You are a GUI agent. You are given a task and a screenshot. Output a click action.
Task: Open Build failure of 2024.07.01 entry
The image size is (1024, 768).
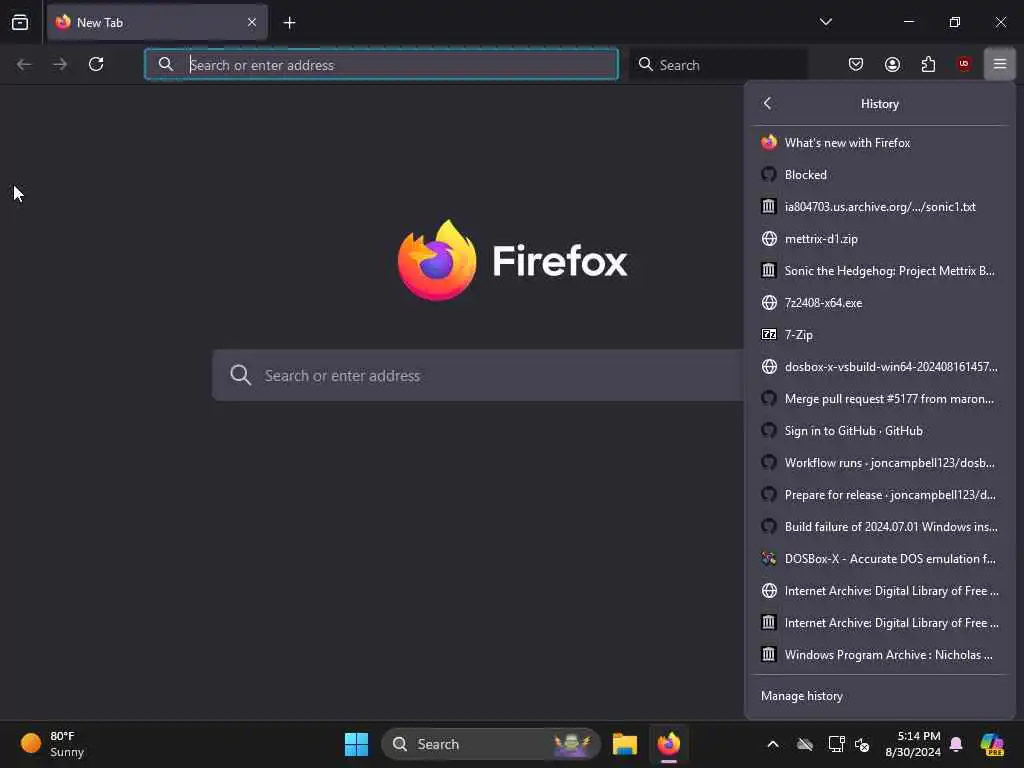(x=880, y=526)
